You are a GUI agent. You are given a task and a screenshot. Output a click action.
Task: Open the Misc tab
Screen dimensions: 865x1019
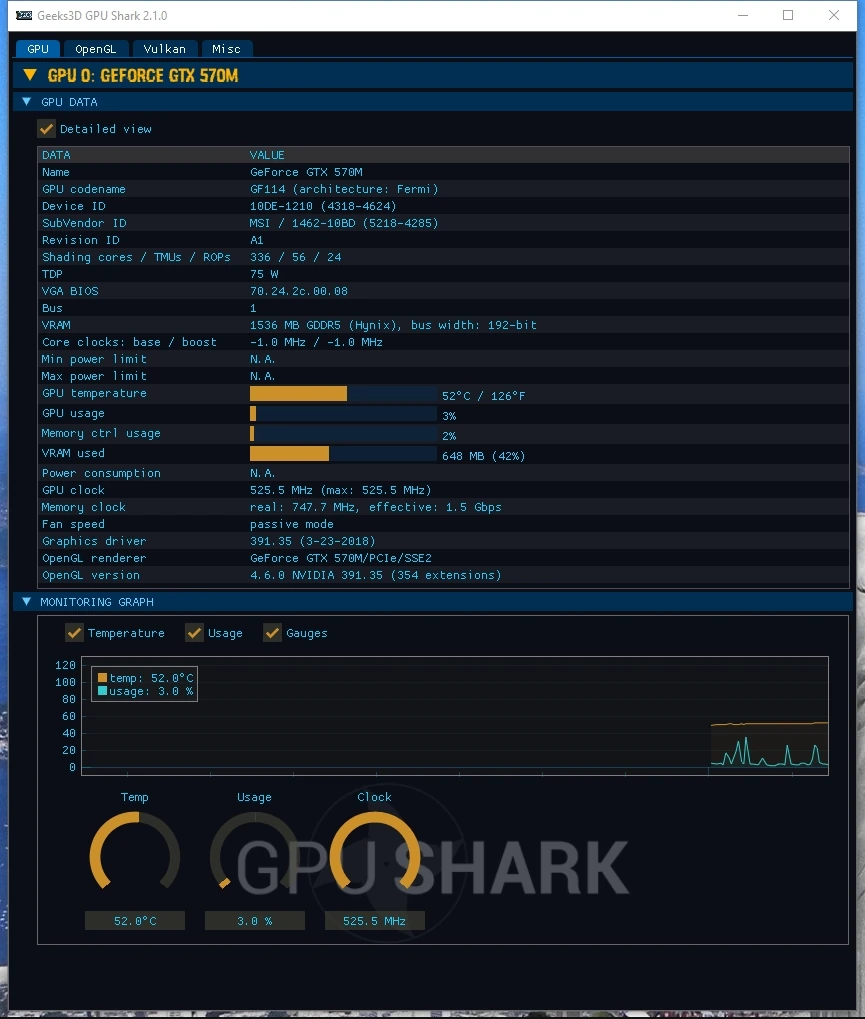click(226, 49)
